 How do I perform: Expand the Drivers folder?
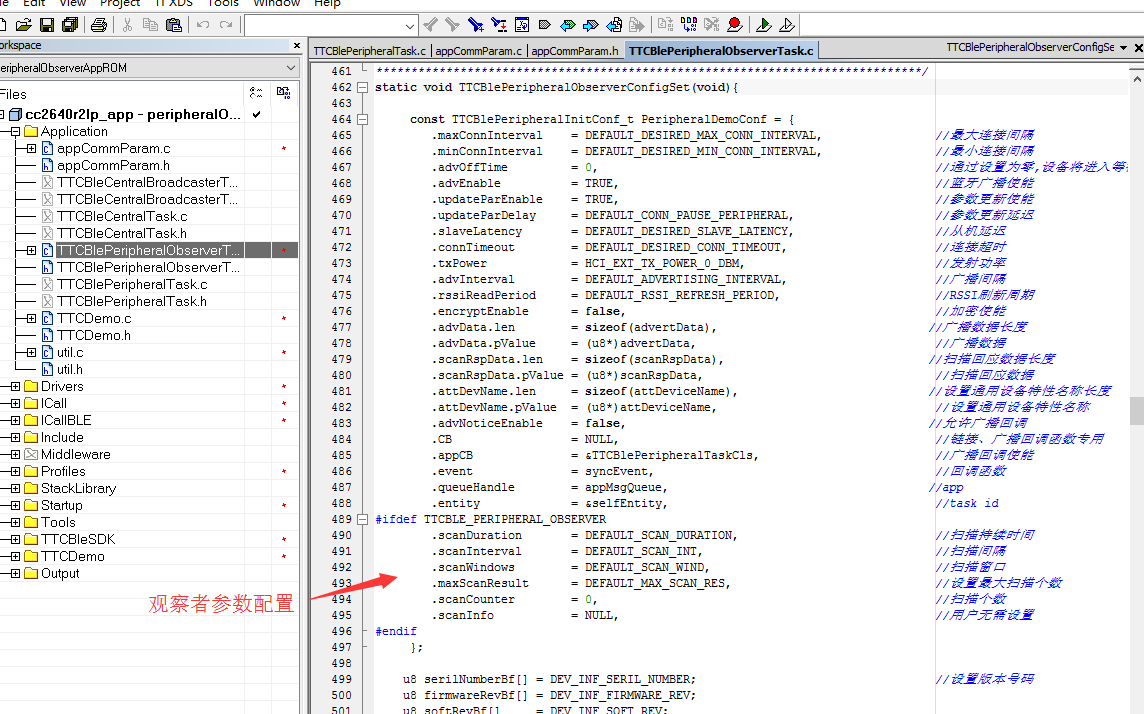click(15, 387)
